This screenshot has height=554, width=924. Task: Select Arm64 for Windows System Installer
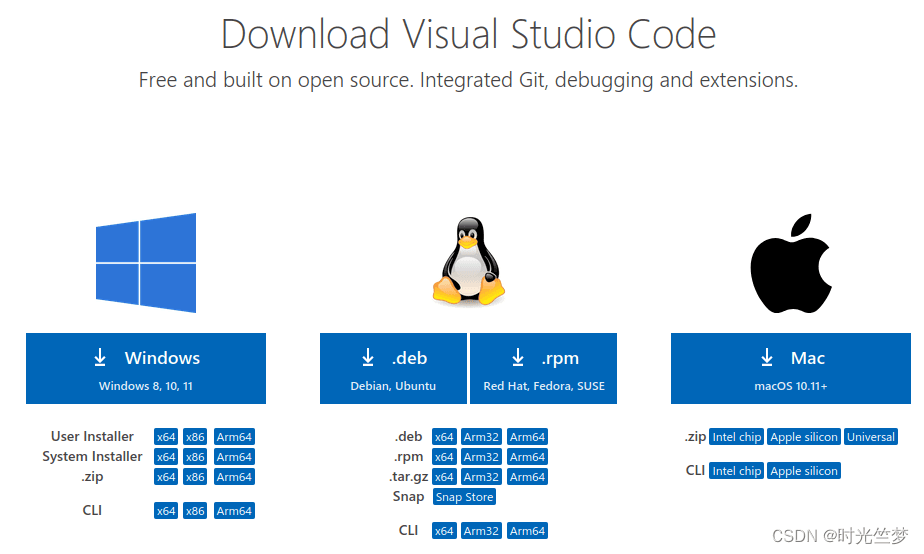click(x=234, y=457)
